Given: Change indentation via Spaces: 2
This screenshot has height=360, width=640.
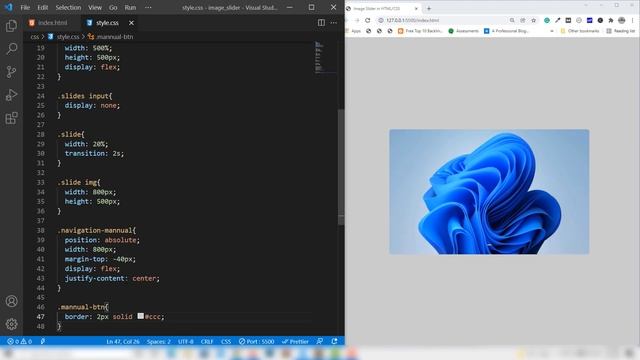Looking at the screenshot, I should coord(159,341).
